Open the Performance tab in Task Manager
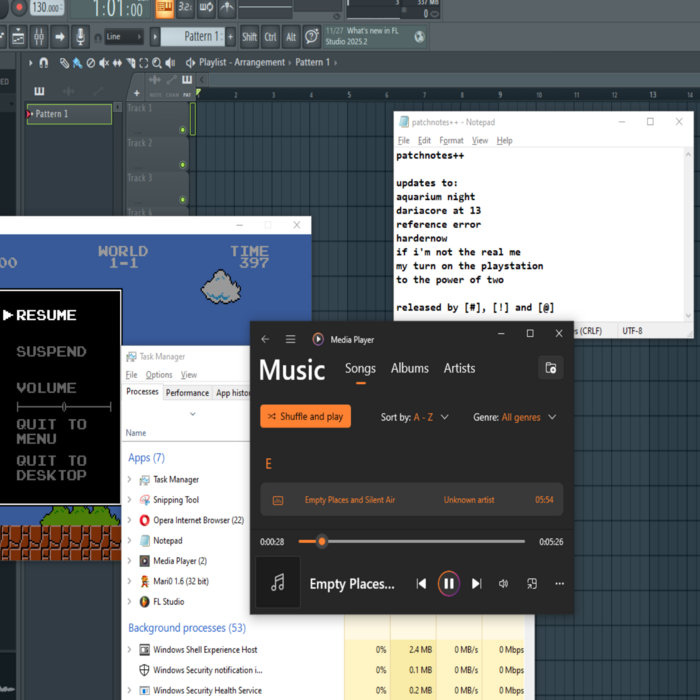 pyautogui.click(x=187, y=393)
